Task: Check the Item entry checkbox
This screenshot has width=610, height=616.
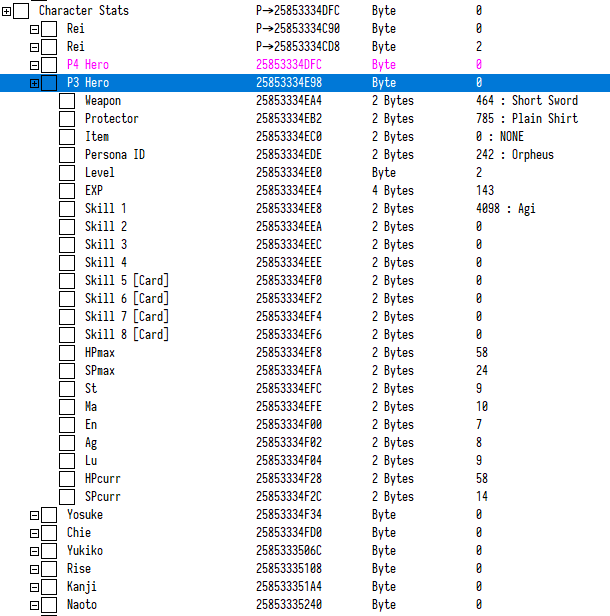Action: [x=67, y=137]
